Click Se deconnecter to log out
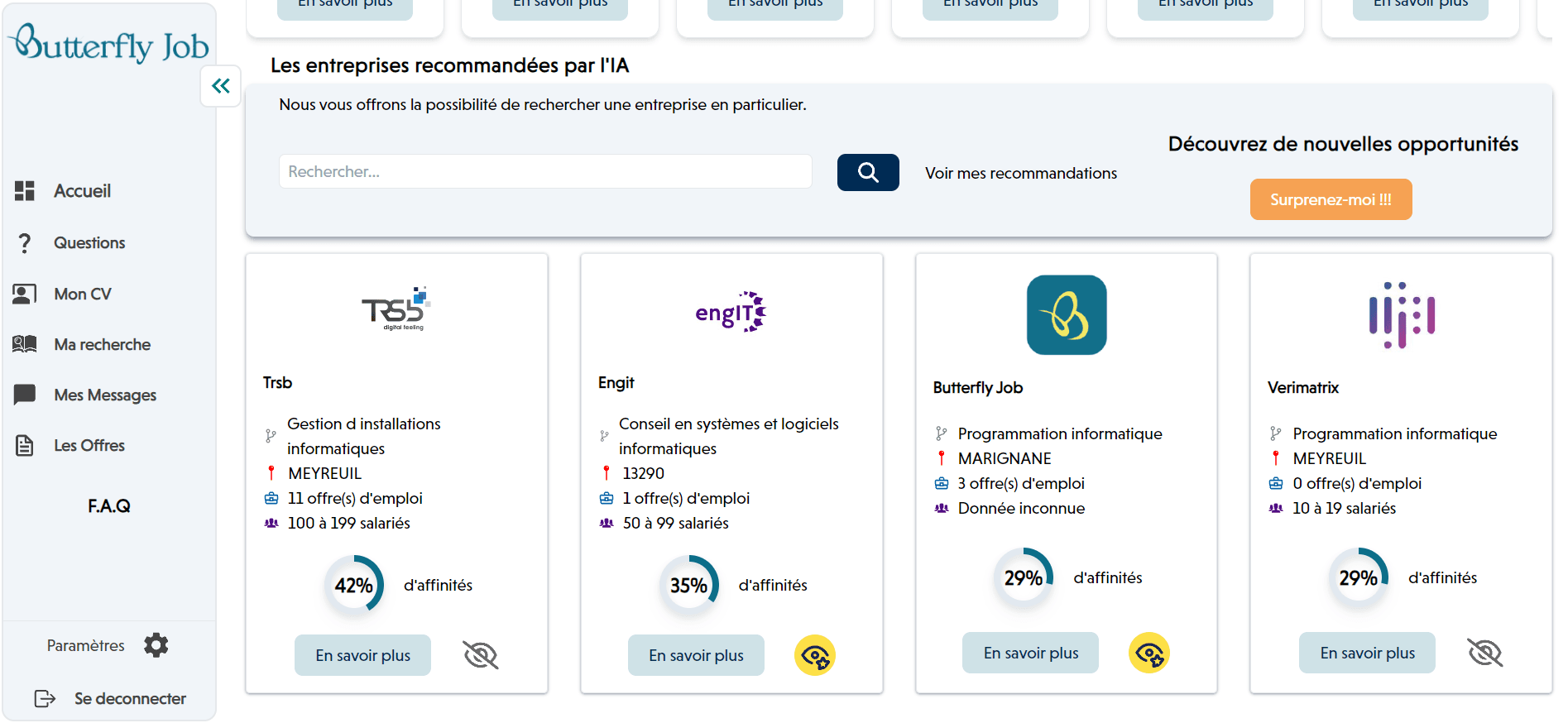The height and width of the screenshot is (723, 1568). coord(130,699)
